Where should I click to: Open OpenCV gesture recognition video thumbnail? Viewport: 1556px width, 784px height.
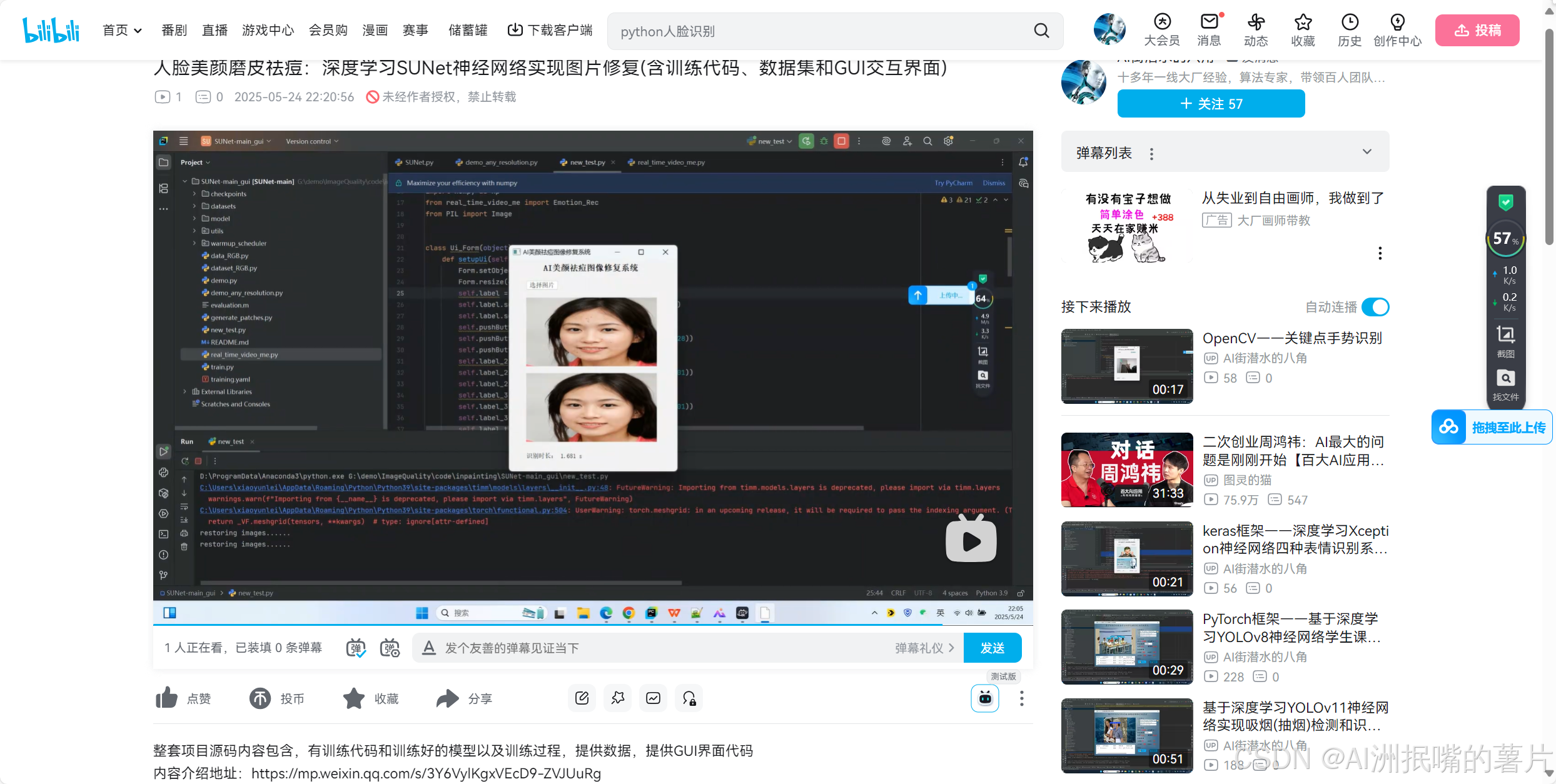[1127, 366]
